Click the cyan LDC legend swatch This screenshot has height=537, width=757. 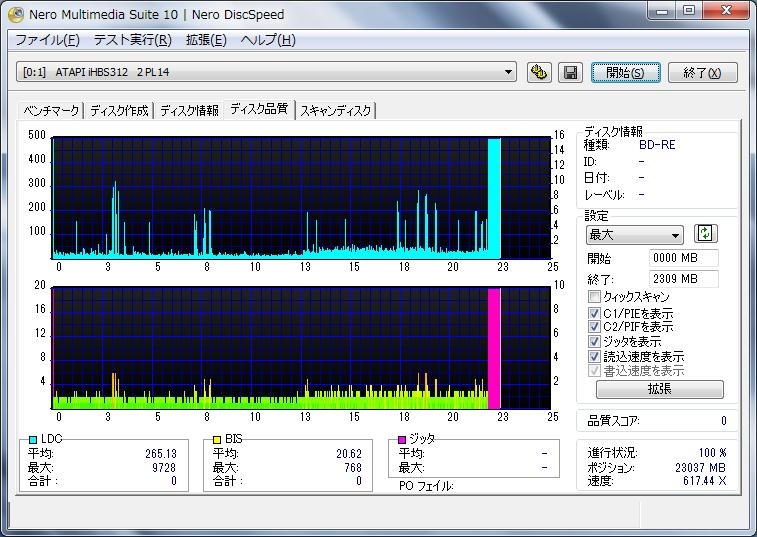[33, 439]
